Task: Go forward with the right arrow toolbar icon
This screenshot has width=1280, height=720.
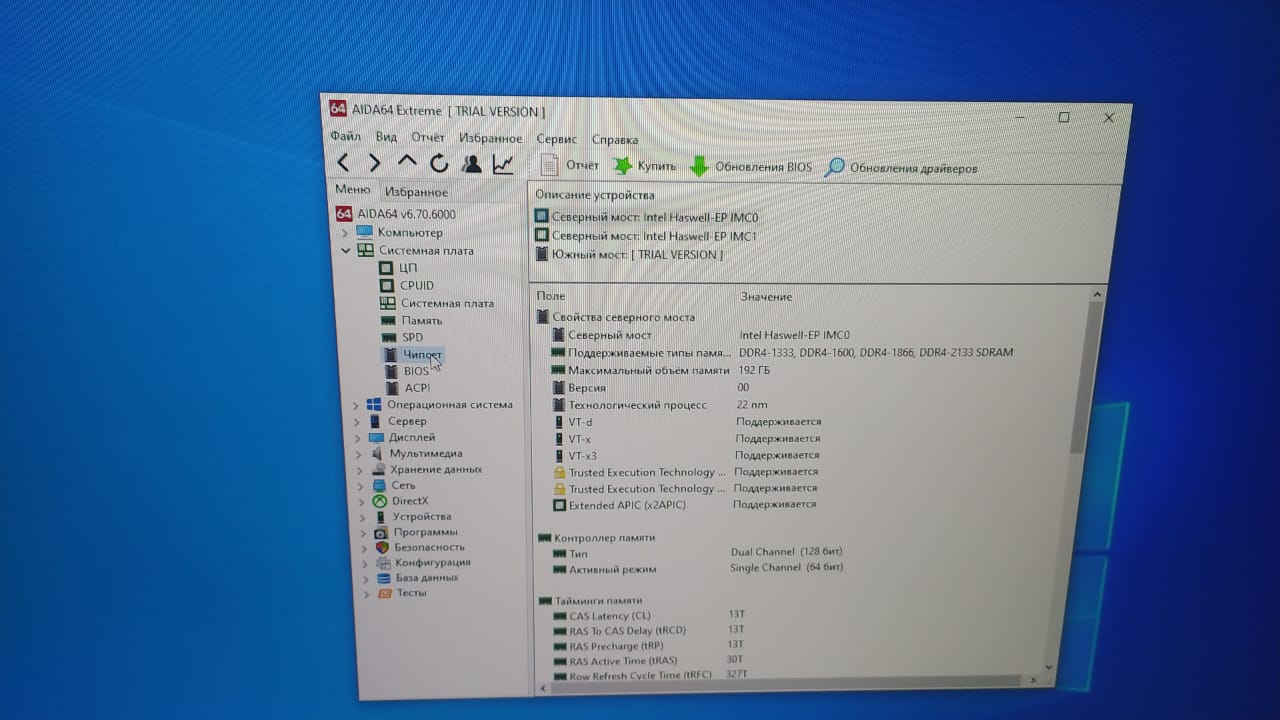Action: tap(374, 162)
